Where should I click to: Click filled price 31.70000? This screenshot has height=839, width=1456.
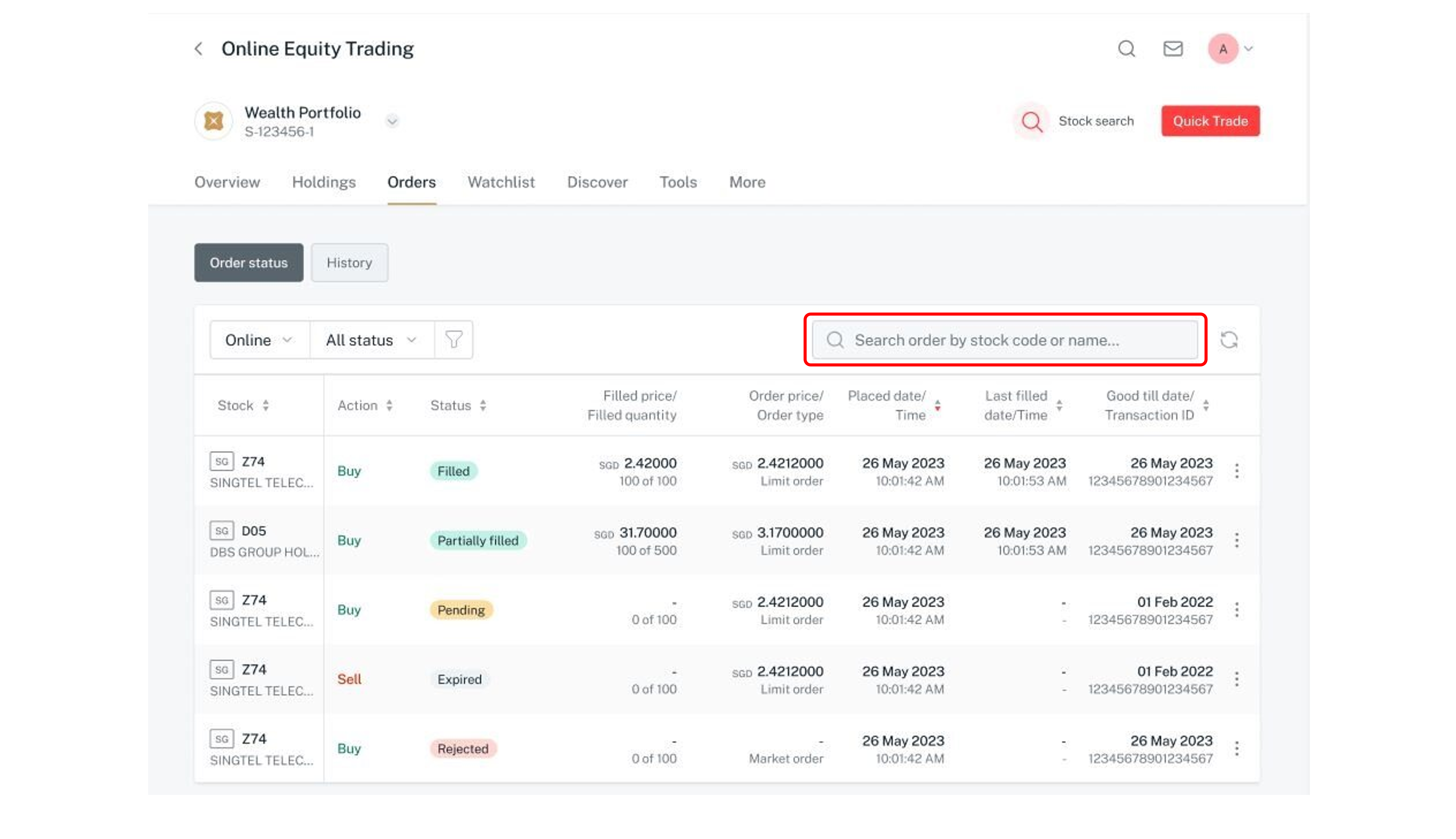click(x=647, y=533)
